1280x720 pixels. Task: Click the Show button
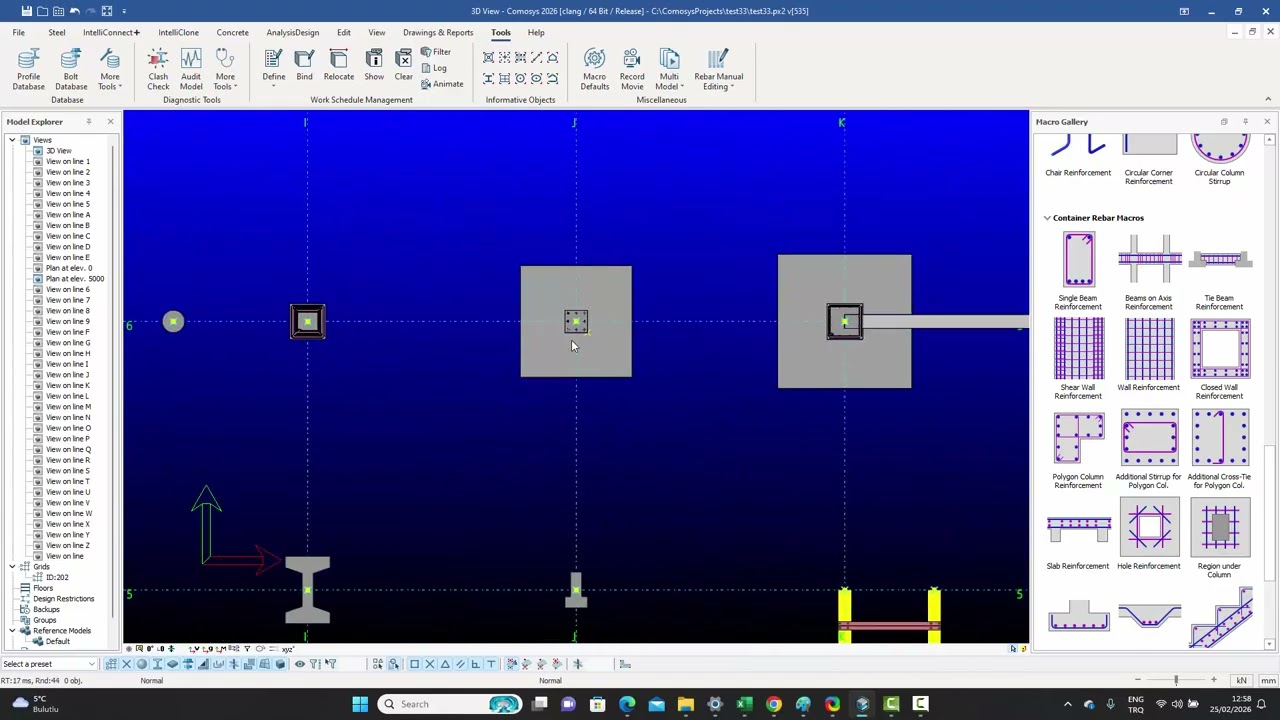pyautogui.click(x=374, y=65)
